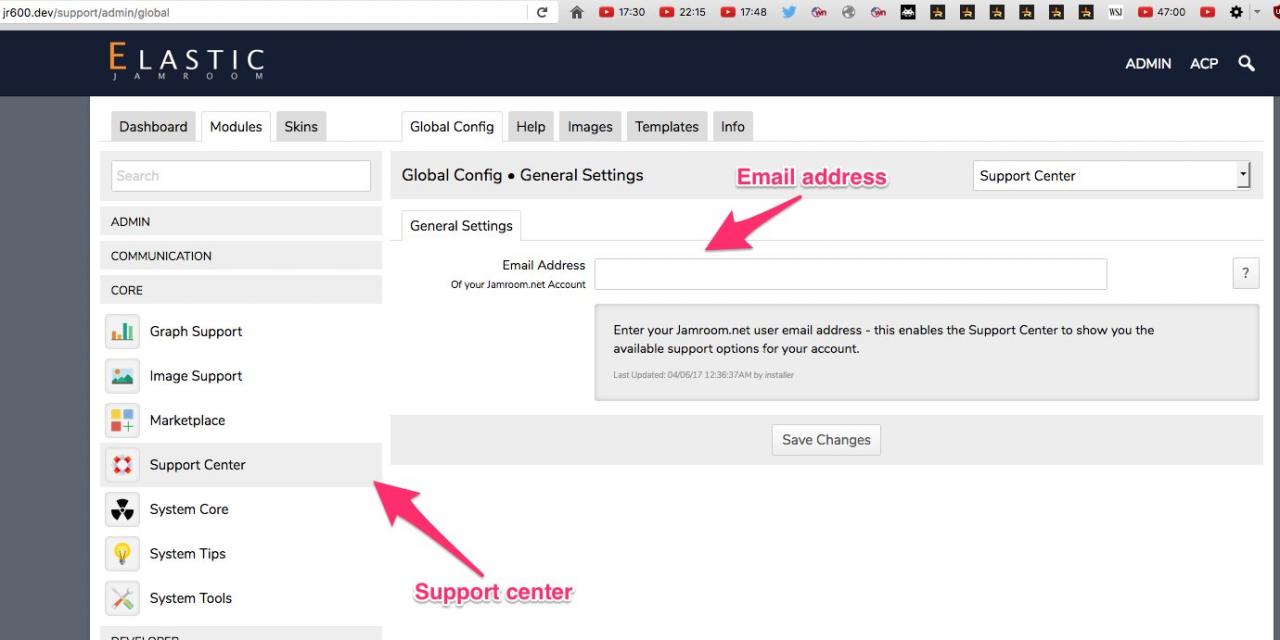1280x640 pixels.
Task: Open the Templates tab
Action: [667, 126]
